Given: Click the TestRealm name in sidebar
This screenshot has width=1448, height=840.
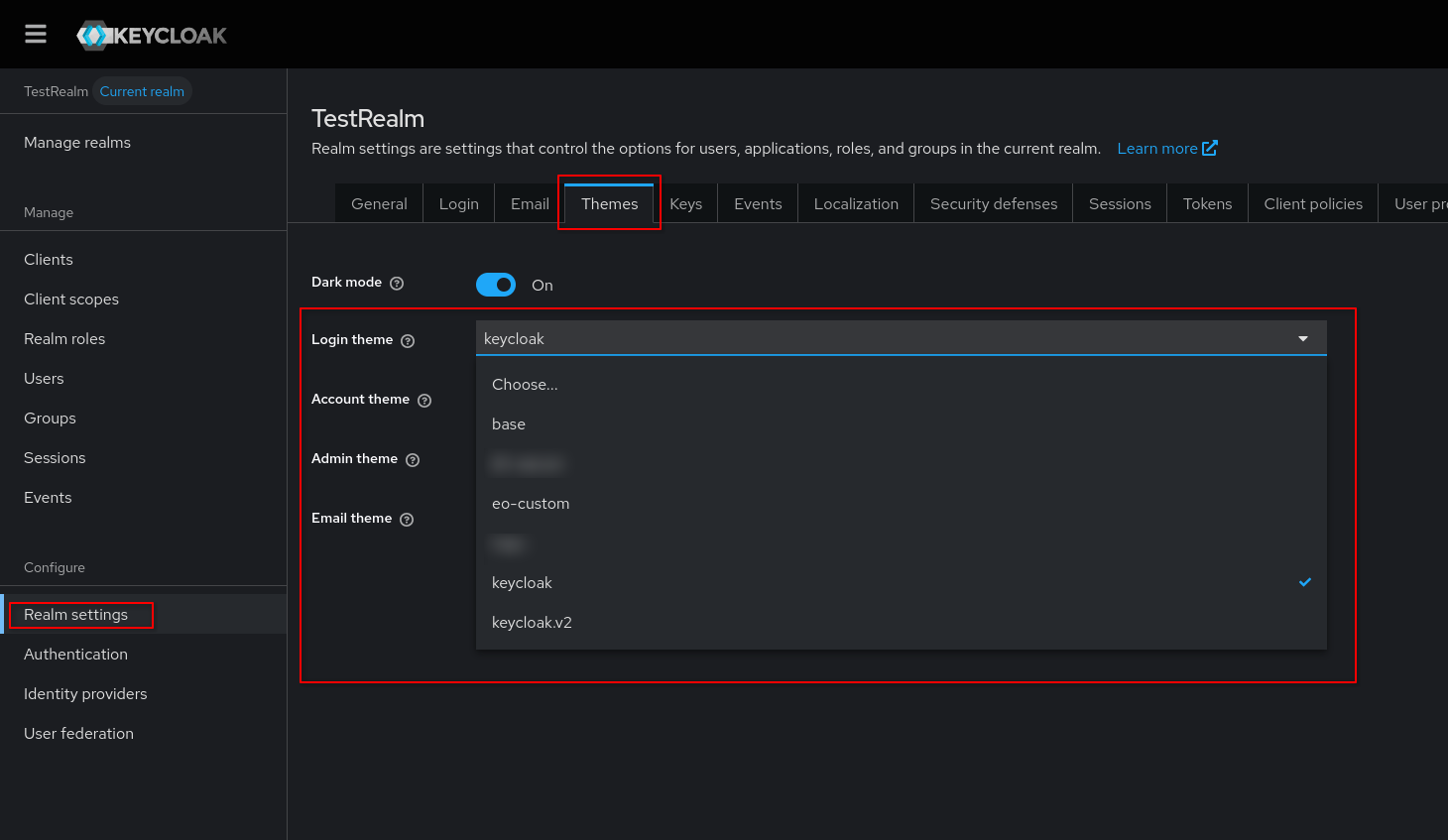Looking at the screenshot, I should coord(56,91).
